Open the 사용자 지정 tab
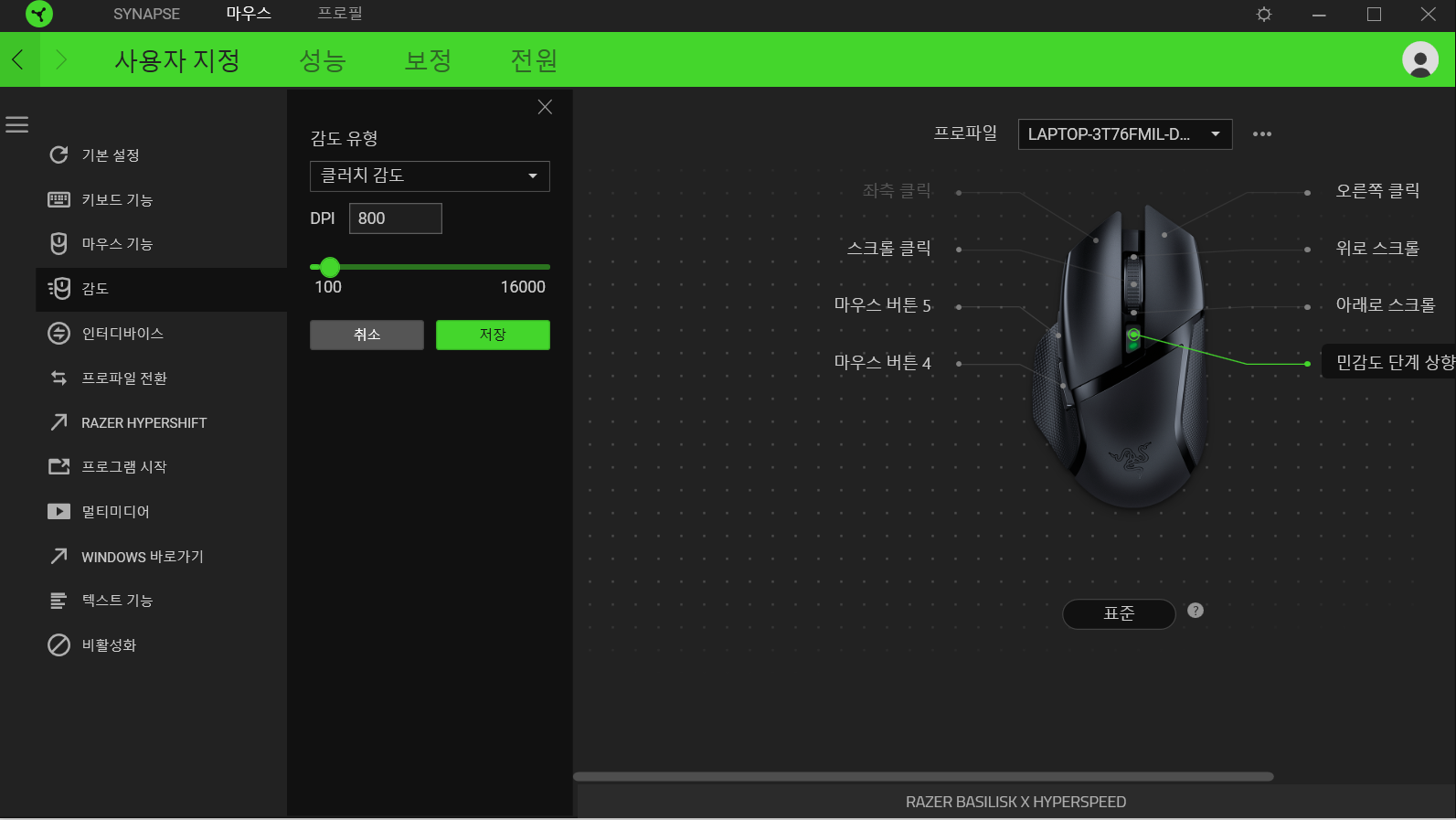 click(x=177, y=60)
